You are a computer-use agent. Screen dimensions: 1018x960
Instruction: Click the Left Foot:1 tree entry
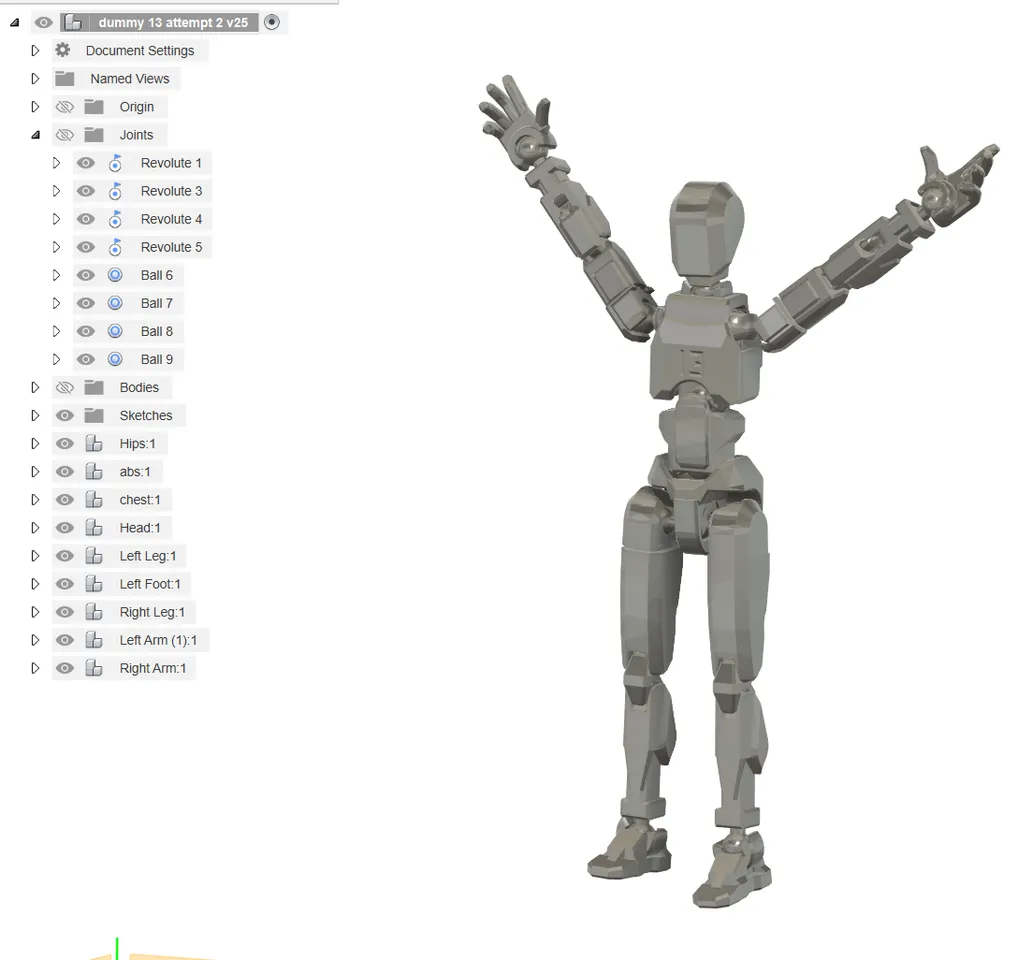click(x=150, y=583)
